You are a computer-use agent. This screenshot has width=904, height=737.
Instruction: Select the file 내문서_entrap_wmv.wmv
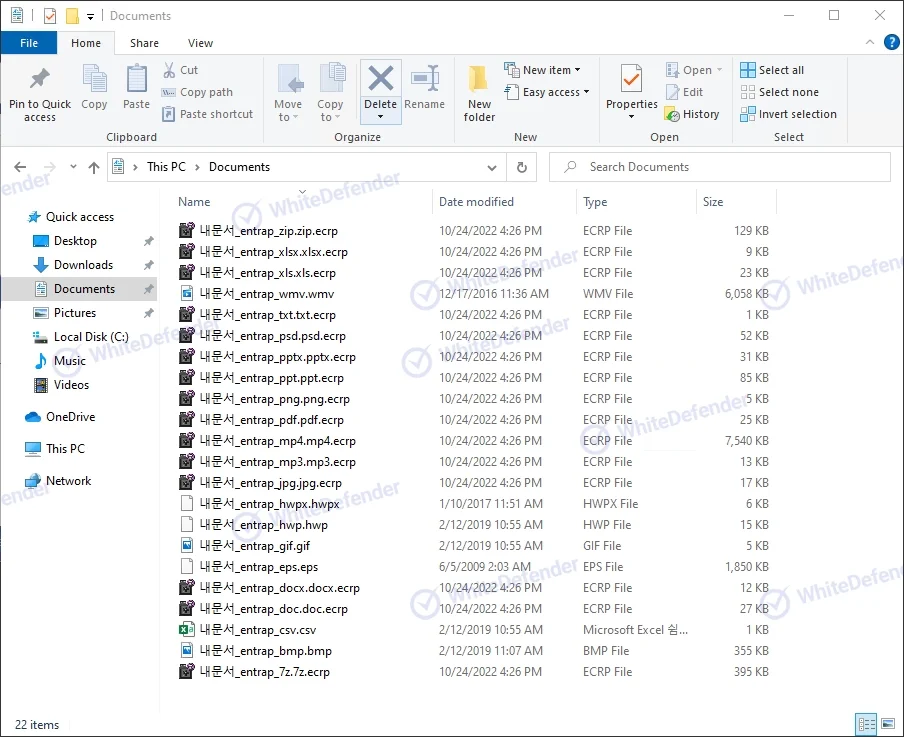click(x=266, y=294)
